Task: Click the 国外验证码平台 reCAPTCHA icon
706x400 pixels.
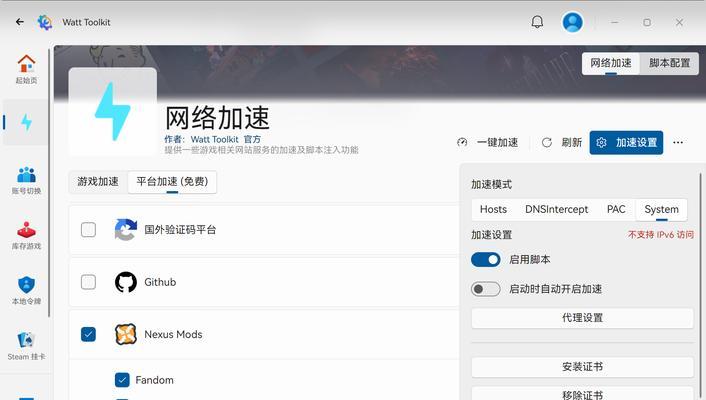Action: coord(125,229)
